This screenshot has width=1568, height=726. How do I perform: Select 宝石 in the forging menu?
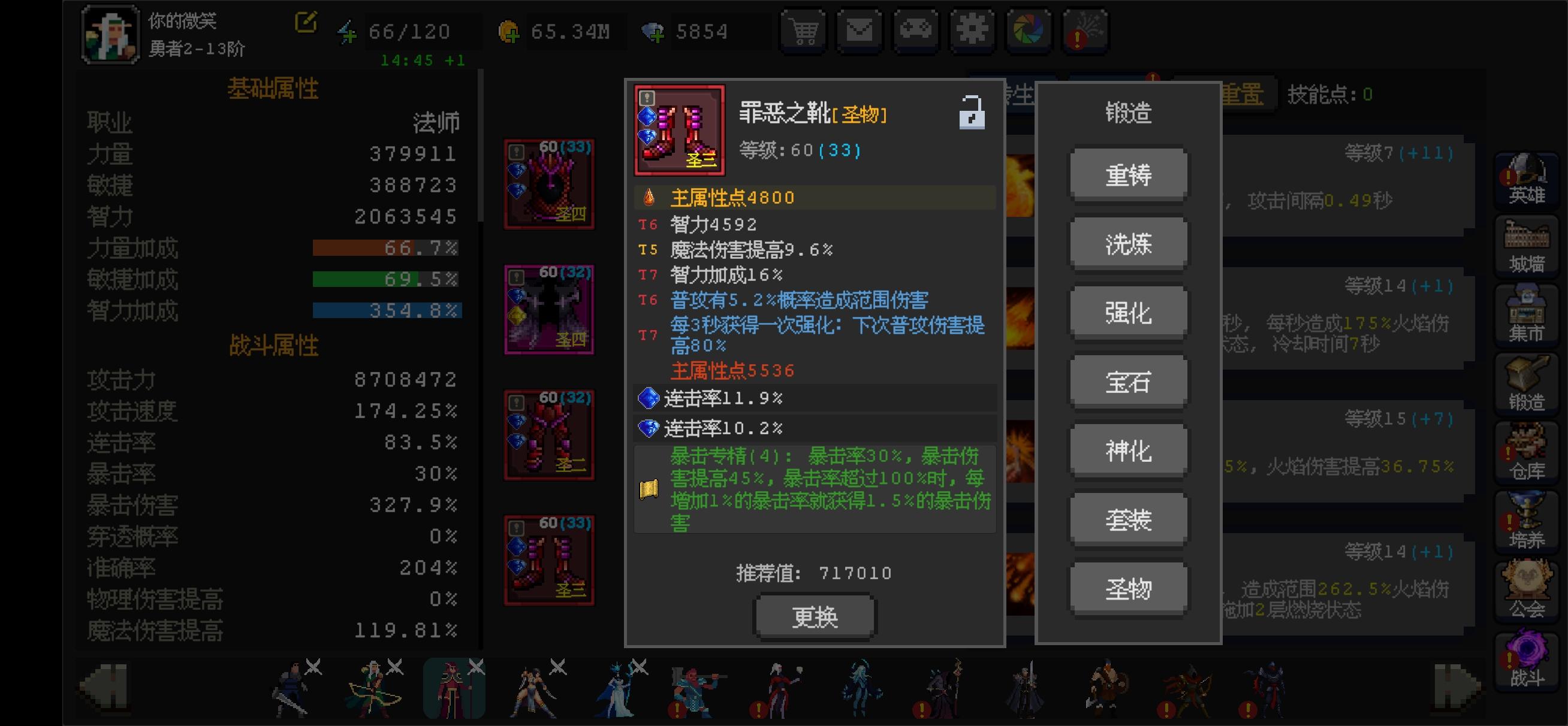[x=1128, y=382]
